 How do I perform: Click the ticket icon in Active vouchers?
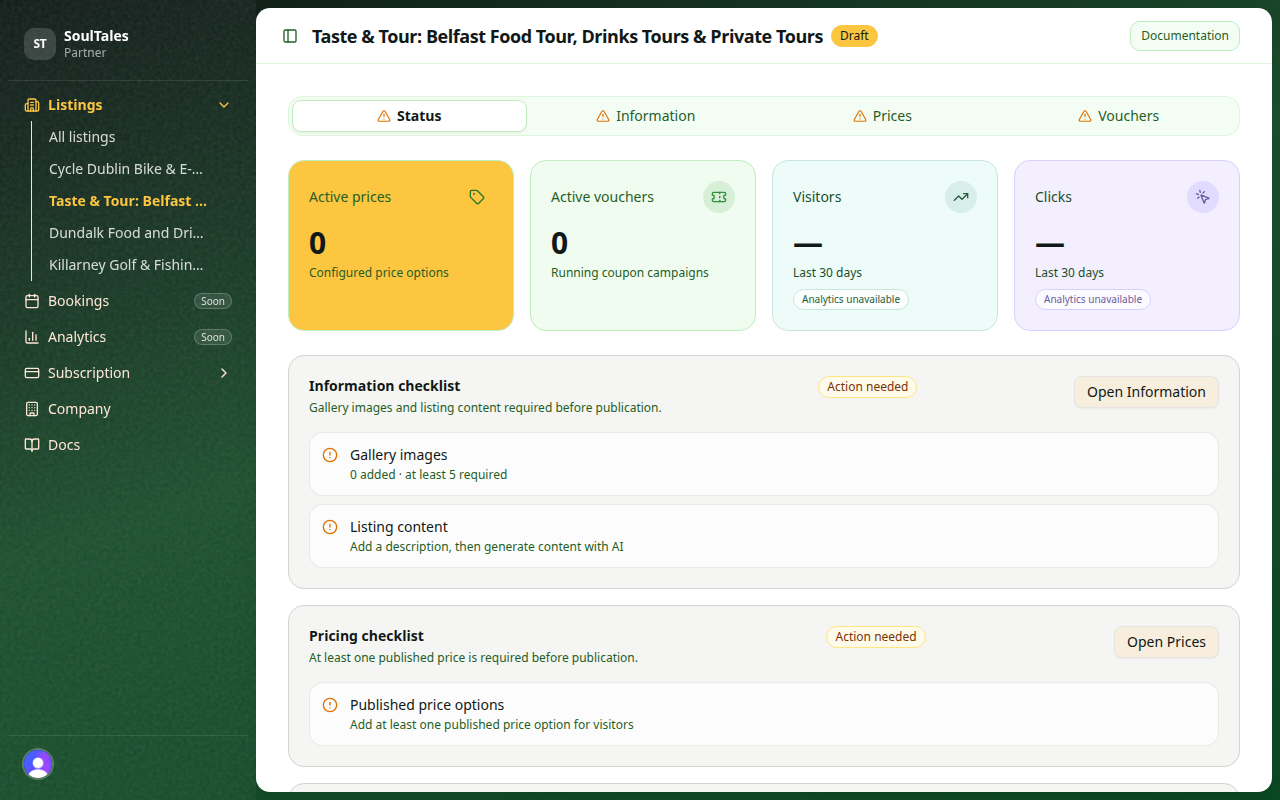(x=719, y=197)
